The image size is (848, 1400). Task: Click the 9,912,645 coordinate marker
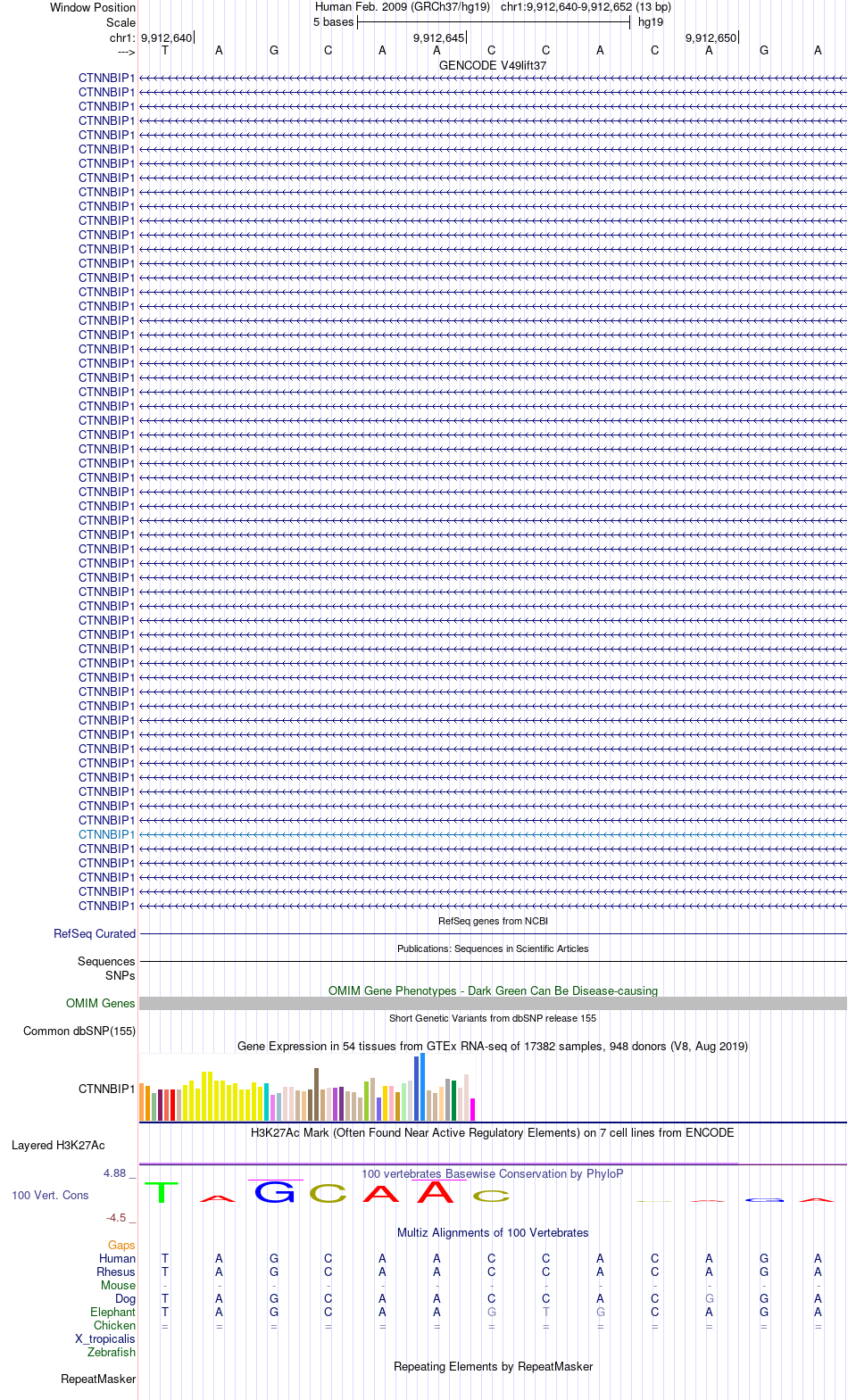[x=438, y=37]
